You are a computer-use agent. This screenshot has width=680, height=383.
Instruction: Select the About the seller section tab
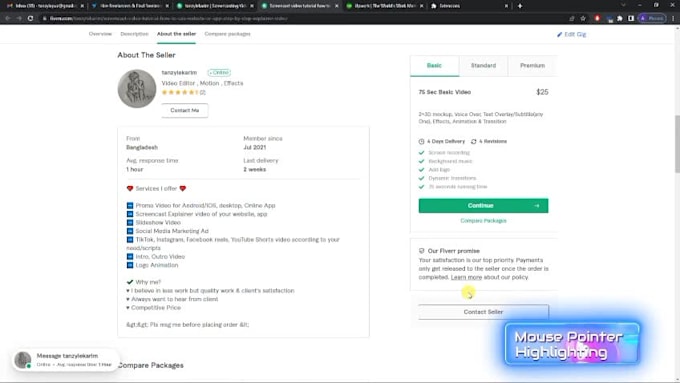click(177, 34)
